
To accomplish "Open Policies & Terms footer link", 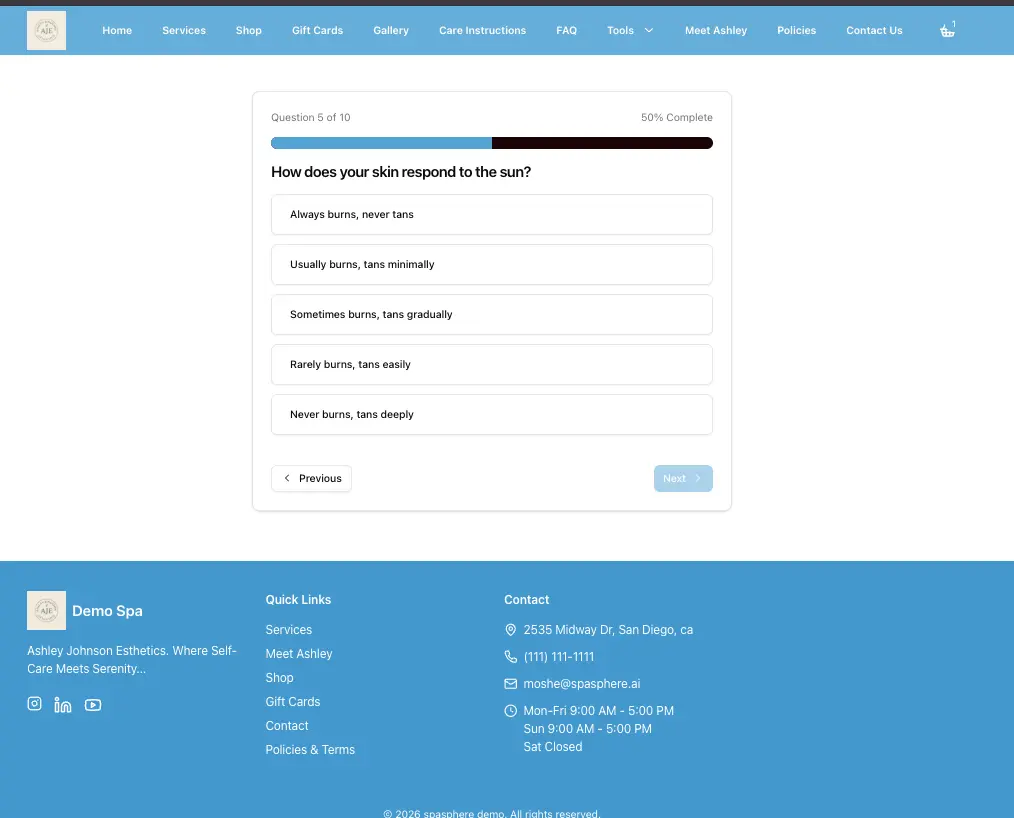I will 310,750.
